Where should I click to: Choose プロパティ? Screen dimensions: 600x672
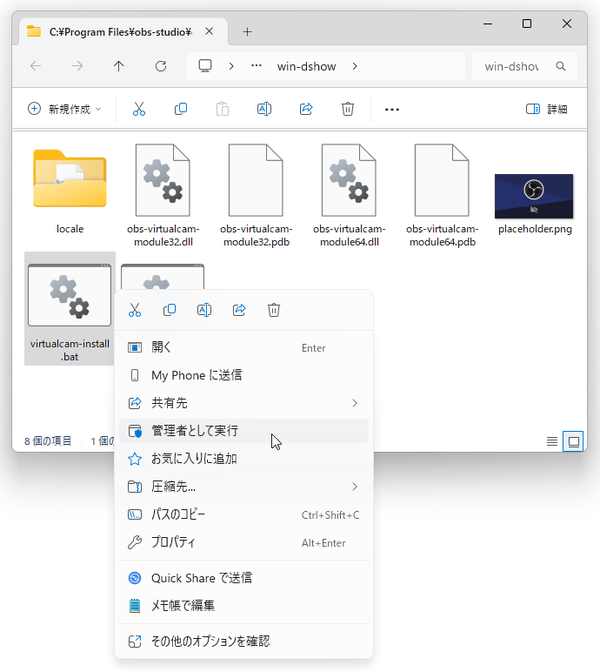pos(243,542)
